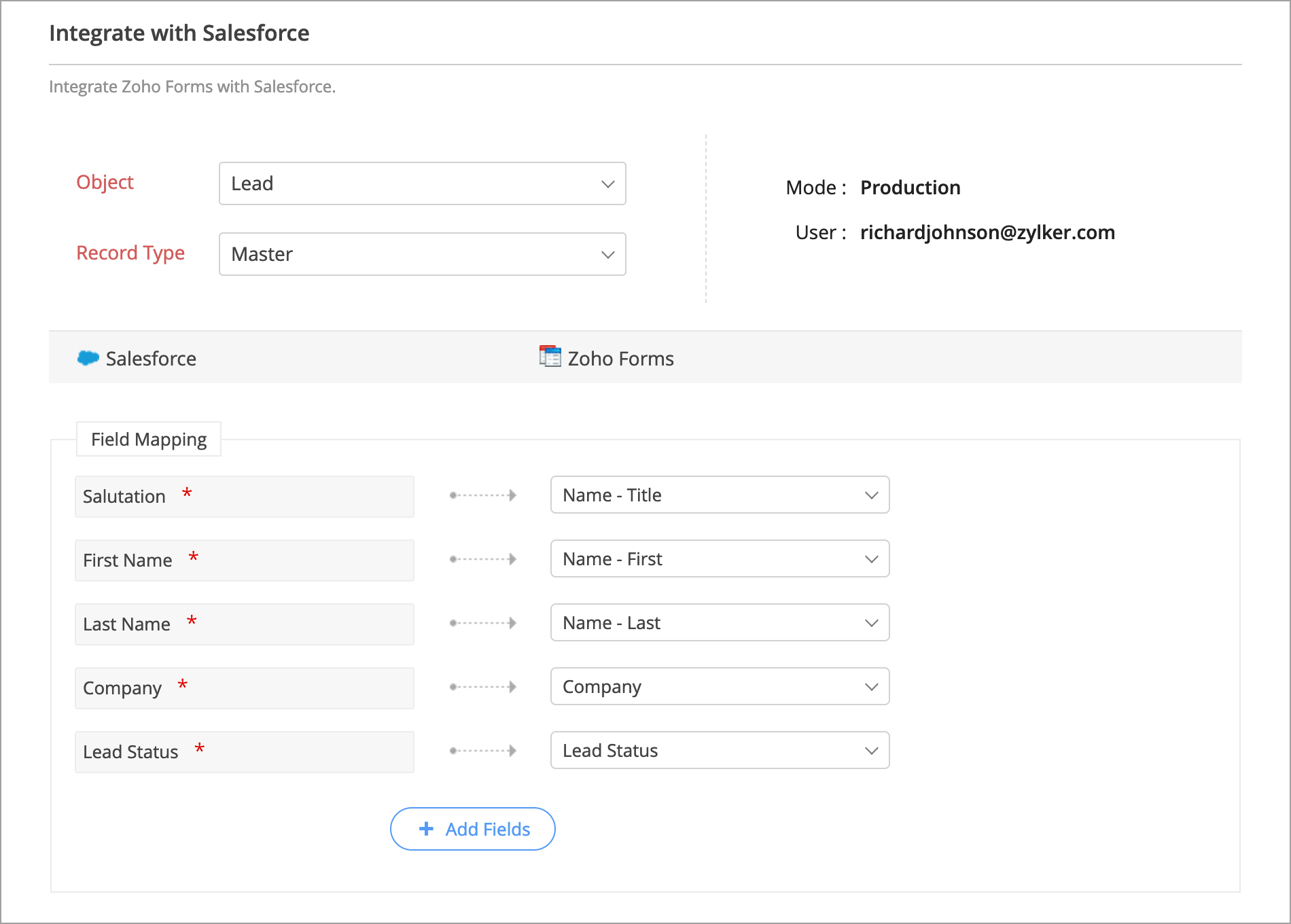Select the Lead Status Salesforce field

click(x=245, y=752)
